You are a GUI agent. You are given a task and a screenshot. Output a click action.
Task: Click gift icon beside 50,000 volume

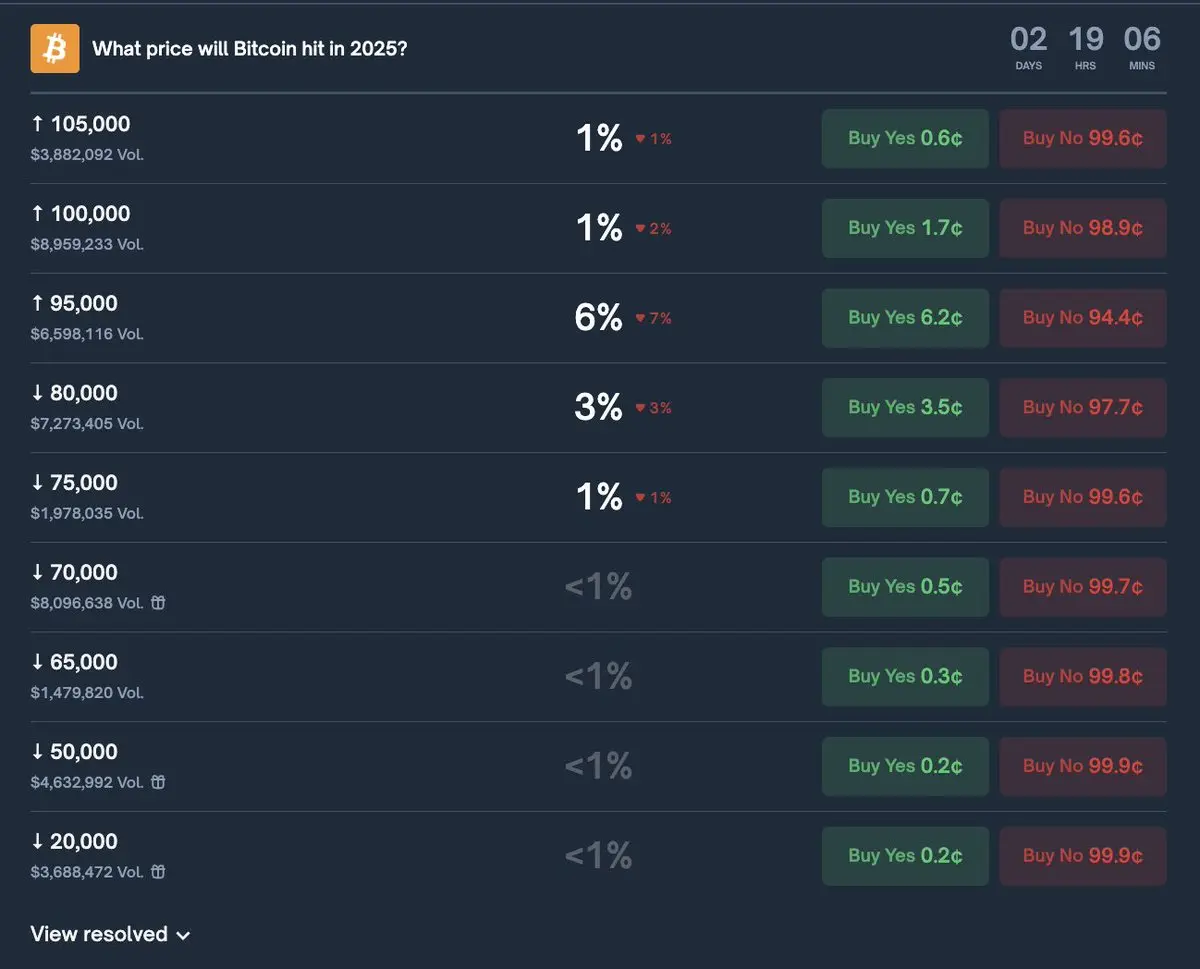coord(158,782)
